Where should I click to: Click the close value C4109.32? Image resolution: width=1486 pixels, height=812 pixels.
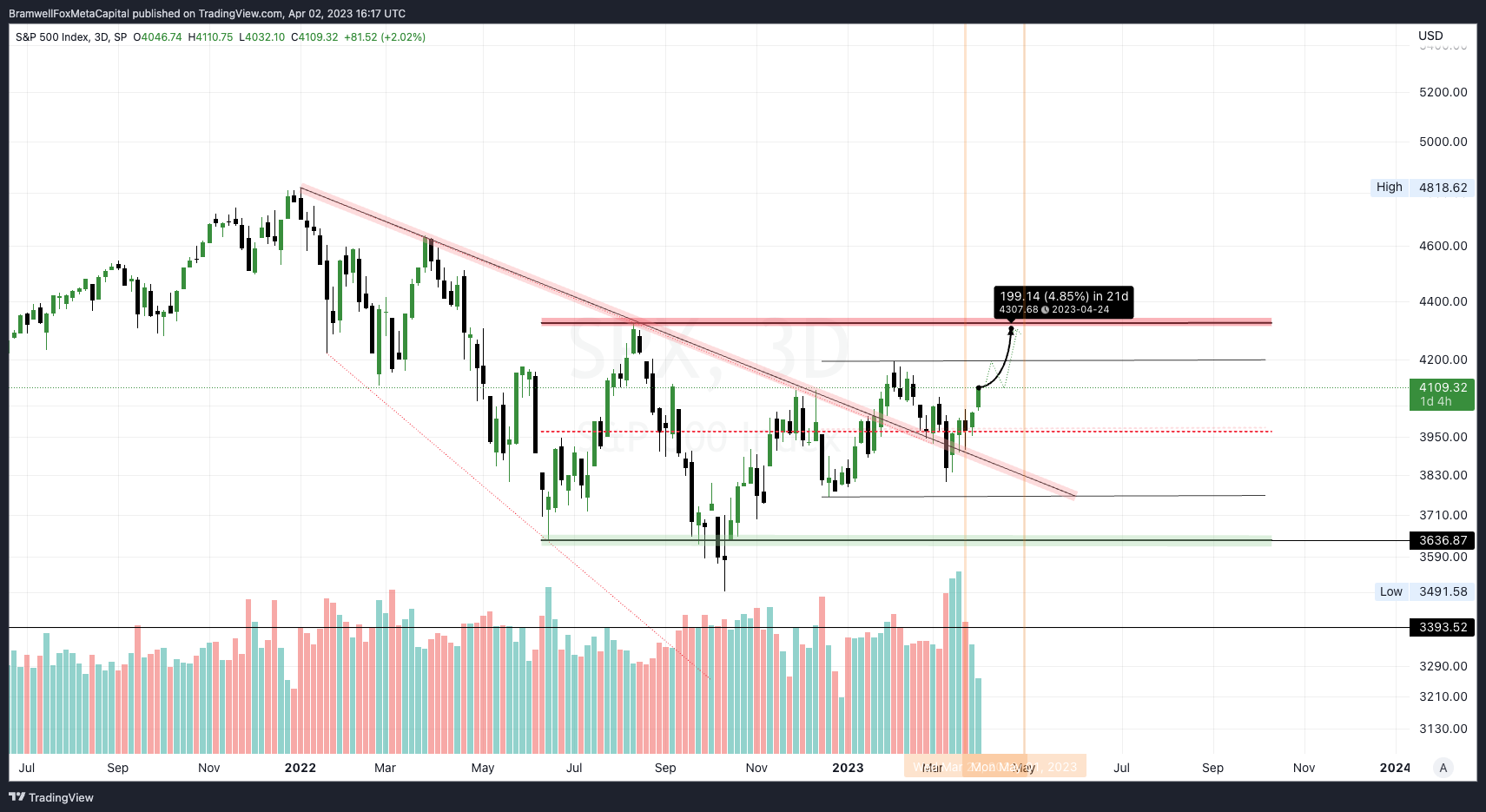pyautogui.click(x=314, y=37)
